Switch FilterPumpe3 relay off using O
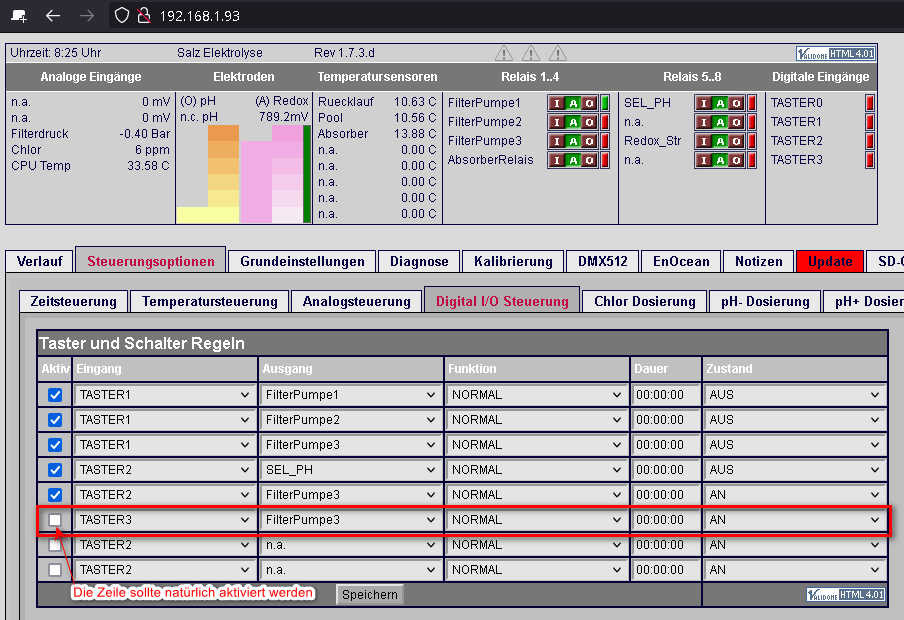904x620 pixels. point(589,141)
